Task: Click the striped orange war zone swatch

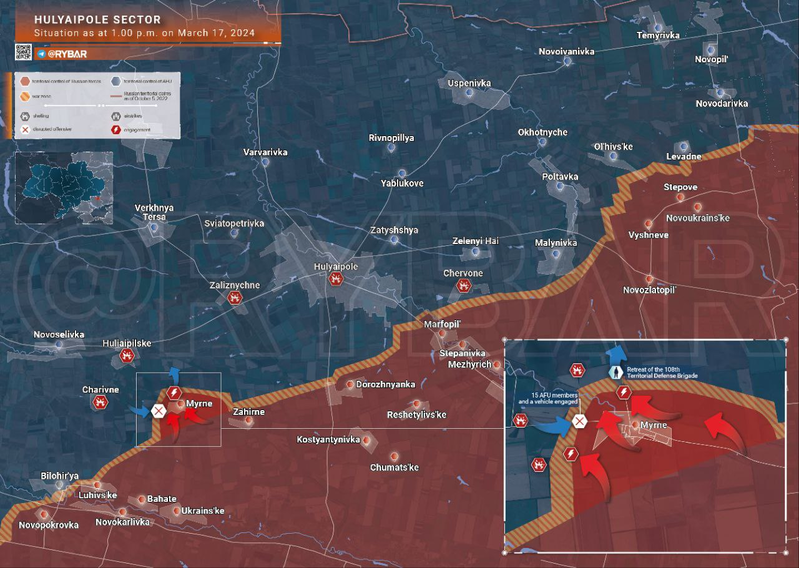Action: point(23,97)
